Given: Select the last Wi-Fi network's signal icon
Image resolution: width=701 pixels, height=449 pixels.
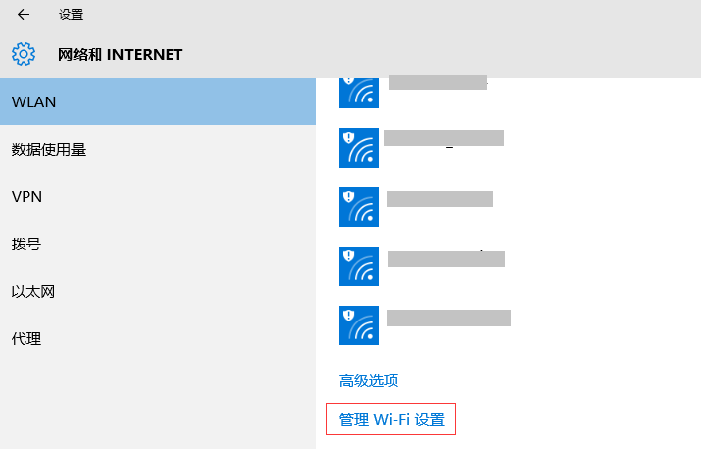Looking at the screenshot, I should 359,325.
